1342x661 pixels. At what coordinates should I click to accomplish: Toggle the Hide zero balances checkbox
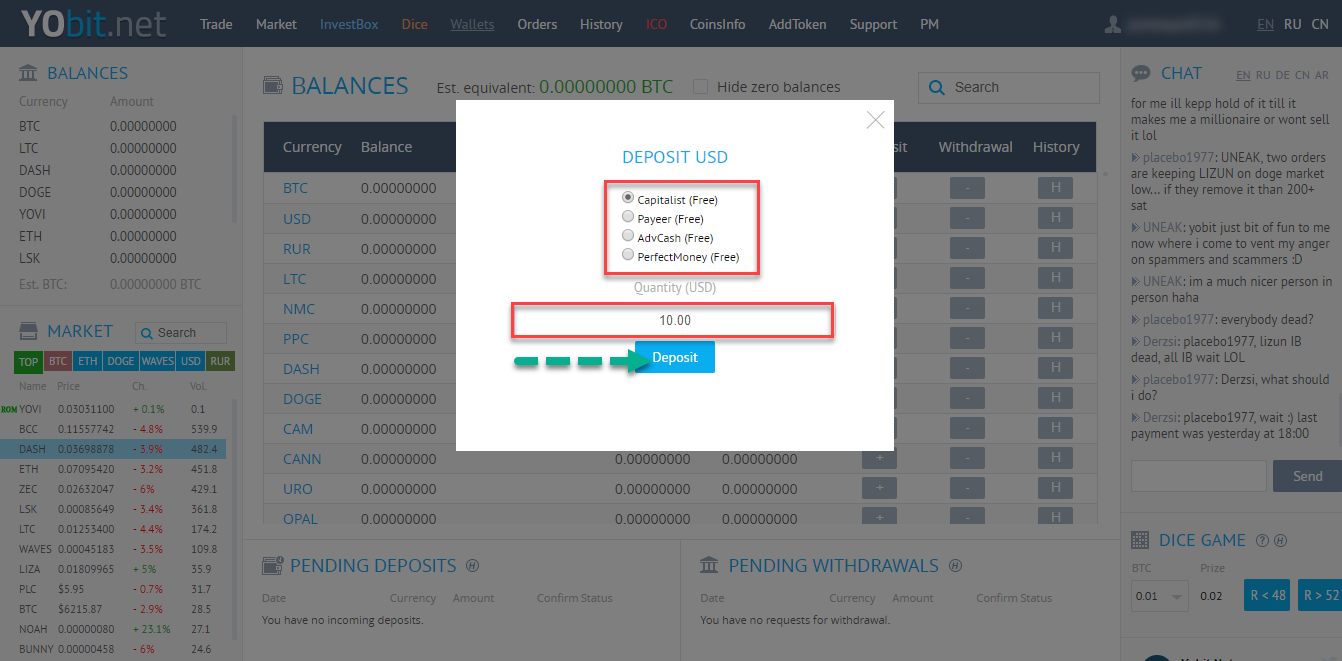(700, 87)
